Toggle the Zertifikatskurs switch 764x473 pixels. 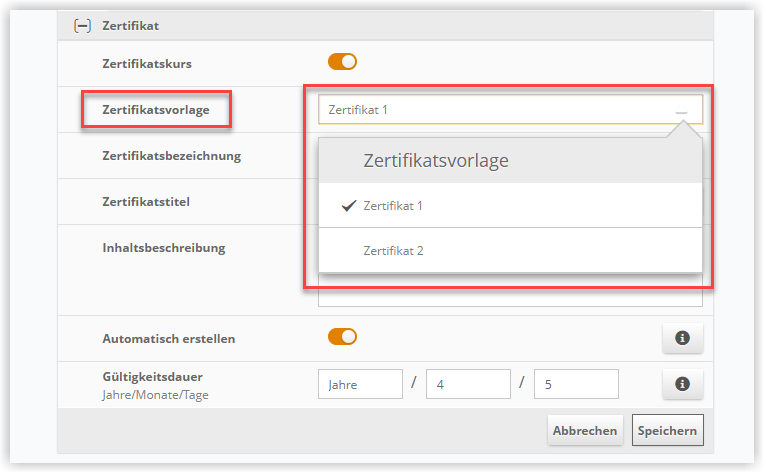click(x=342, y=62)
